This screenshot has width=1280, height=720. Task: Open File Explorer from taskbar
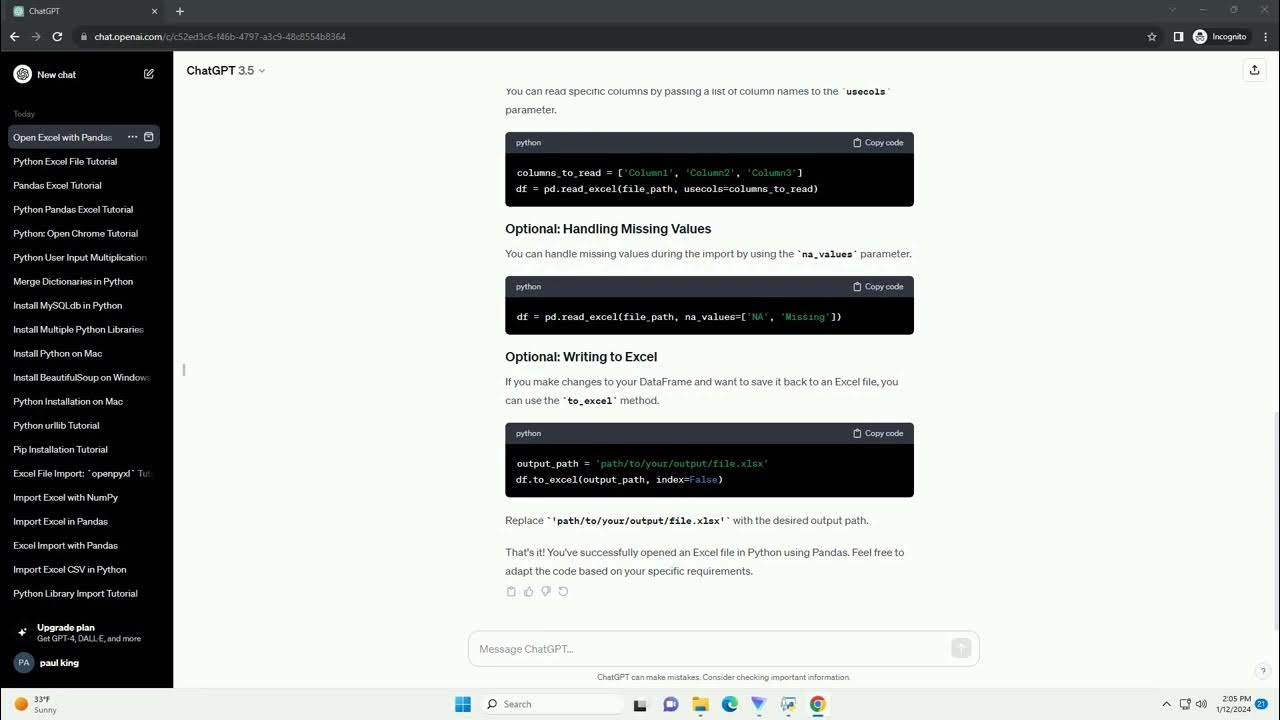click(700, 704)
